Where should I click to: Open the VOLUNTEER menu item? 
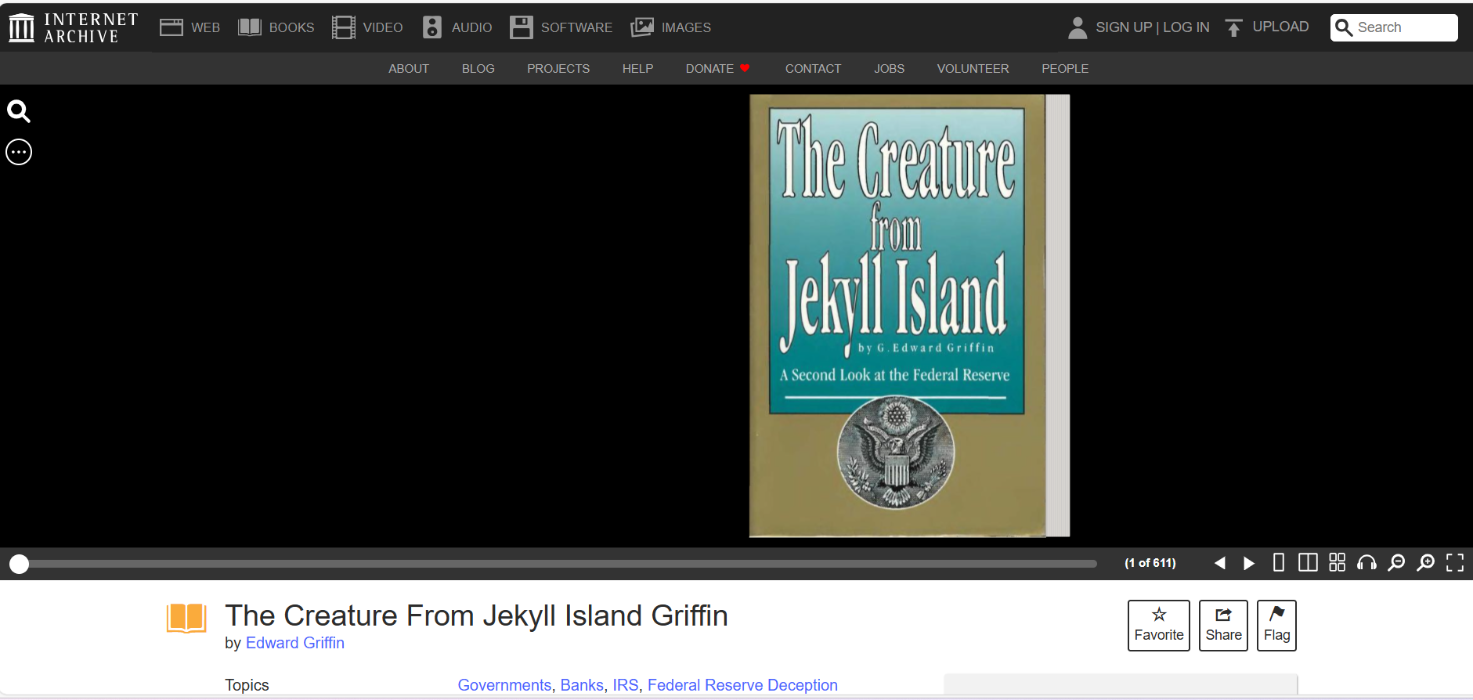click(x=973, y=69)
